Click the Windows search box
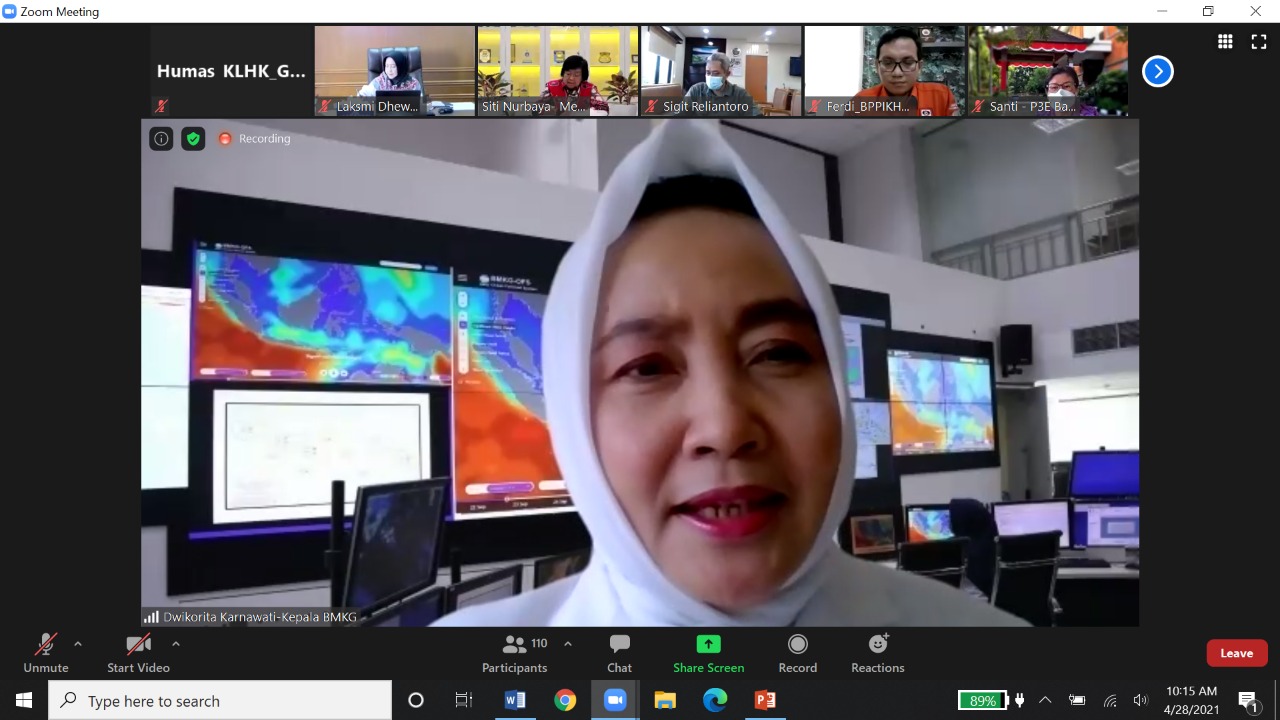The image size is (1280, 720). pos(220,701)
